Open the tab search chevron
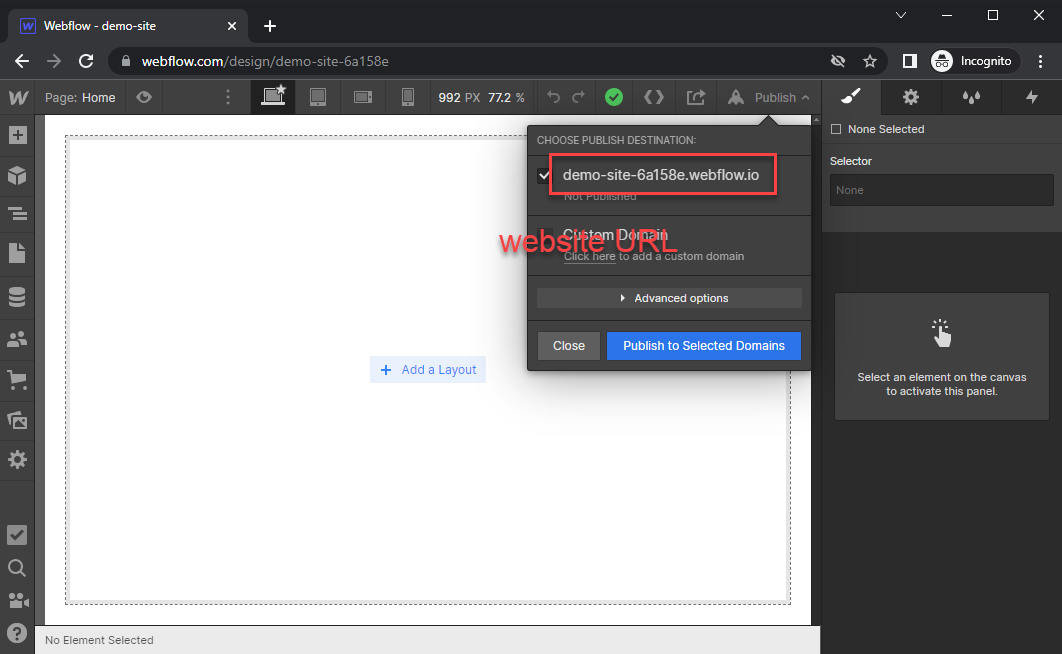The image size is (1062, 654). pyautogui.click(x=901, y=15)
